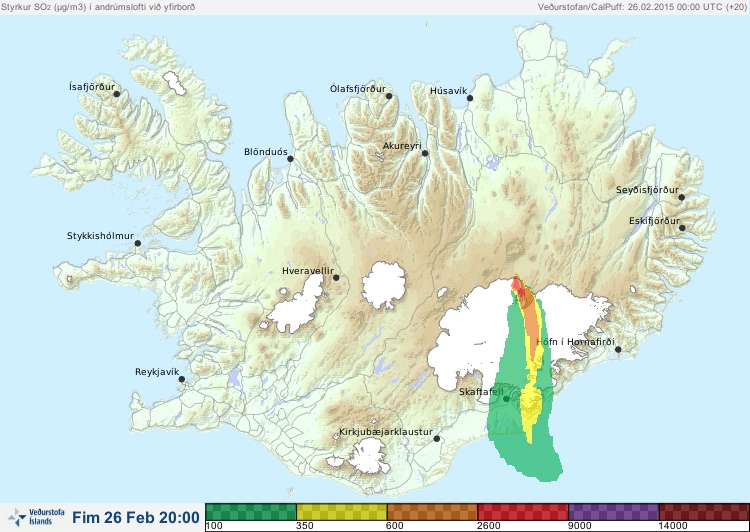Click the '100' legend value label
The width and height of the screenshot is (750, 532).
pyautogui.click(x=214, y=526)
